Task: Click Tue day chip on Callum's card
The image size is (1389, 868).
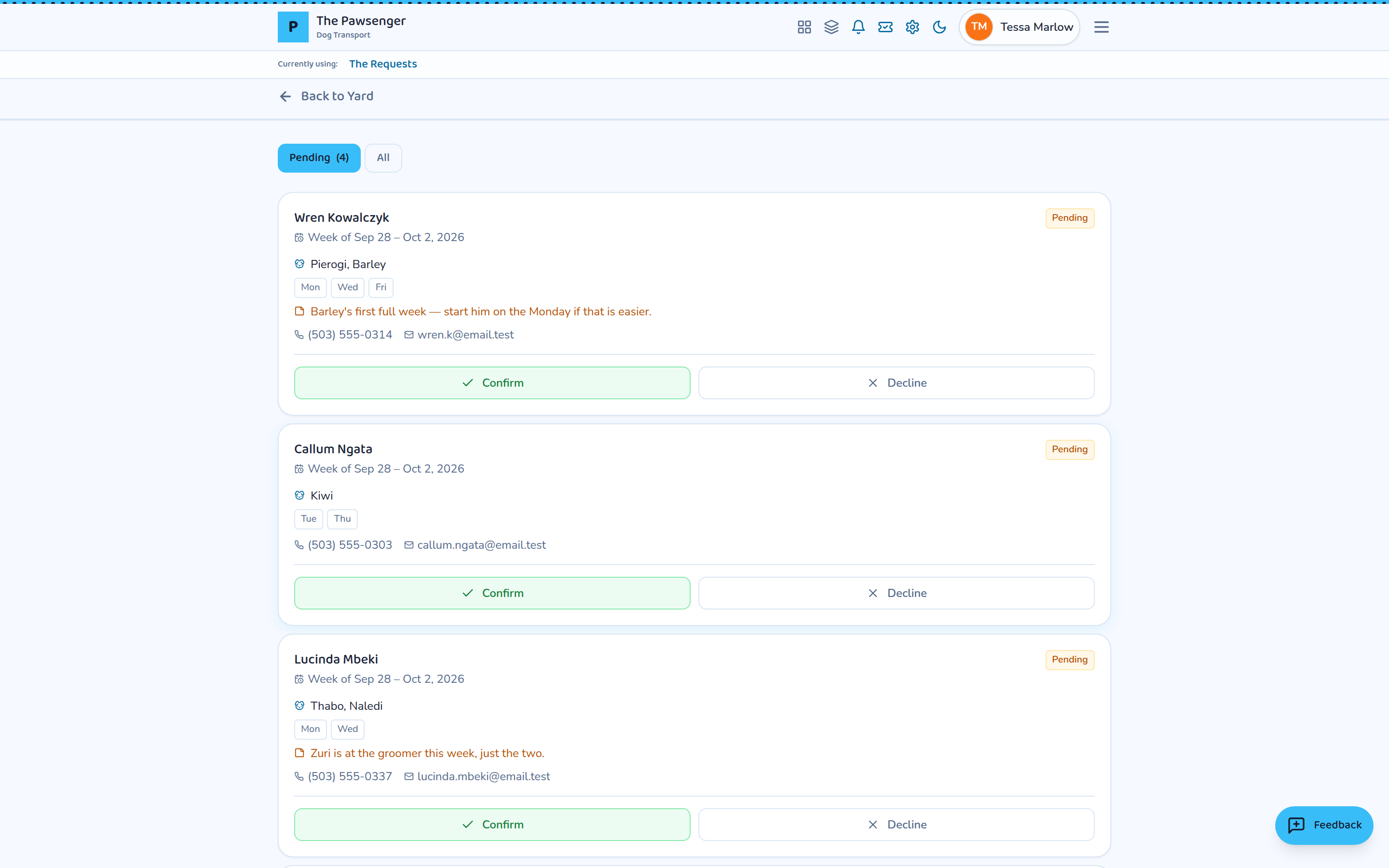Action: click(308, 519)
